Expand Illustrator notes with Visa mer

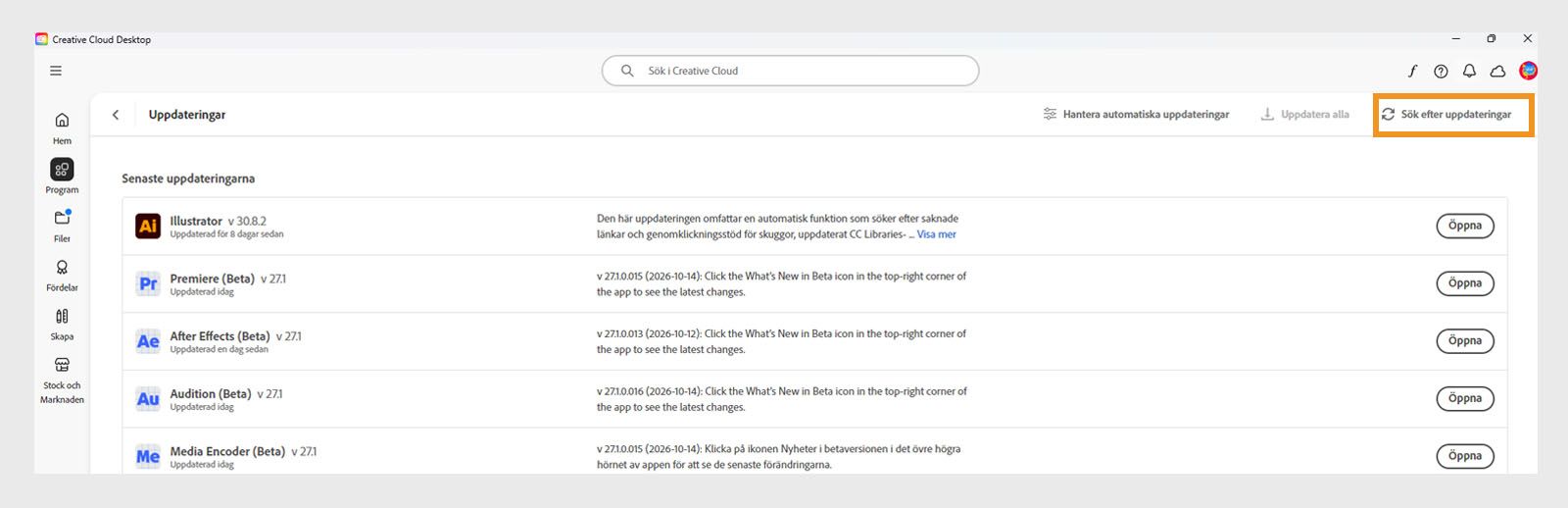936,234
